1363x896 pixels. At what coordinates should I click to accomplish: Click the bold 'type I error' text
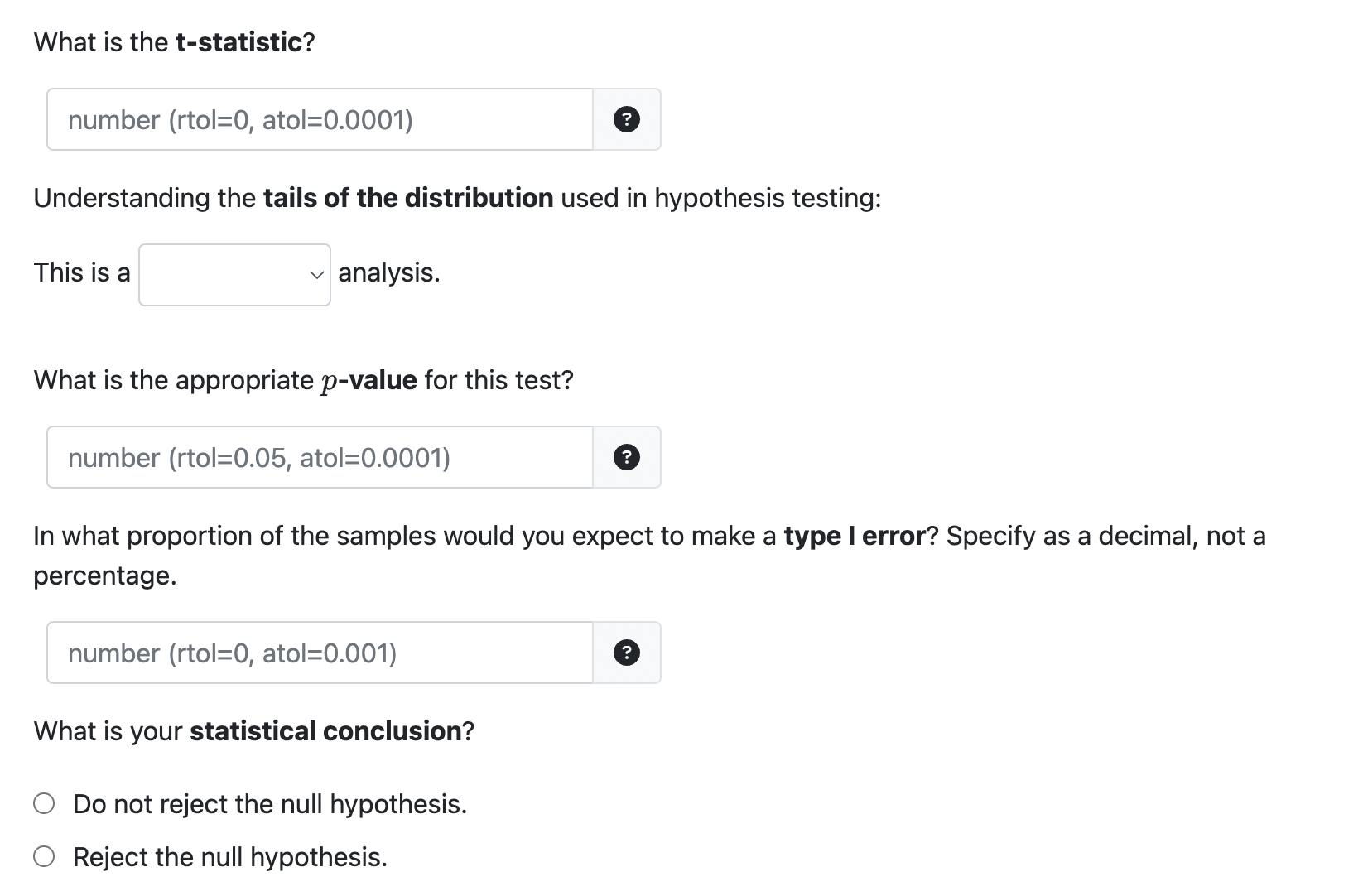[x=854, y=536]
